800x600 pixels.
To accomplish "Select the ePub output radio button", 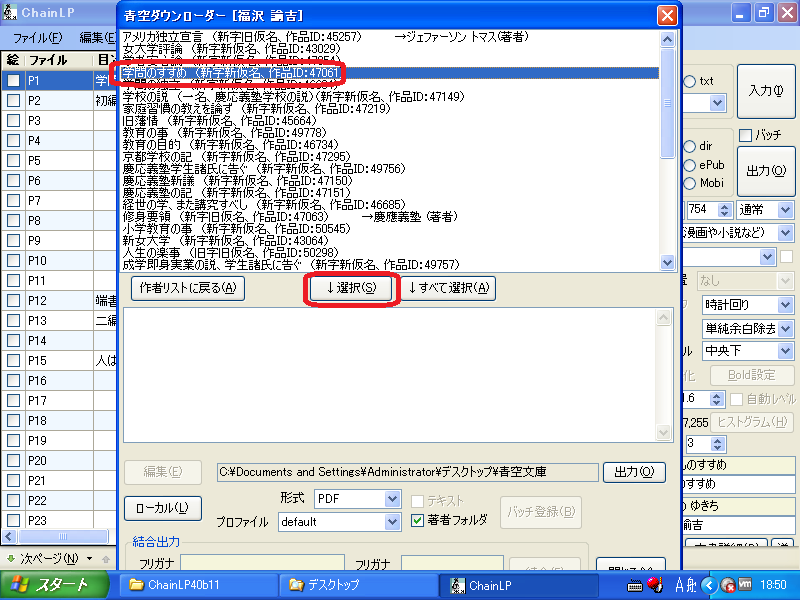I will [x=690, y=165].
